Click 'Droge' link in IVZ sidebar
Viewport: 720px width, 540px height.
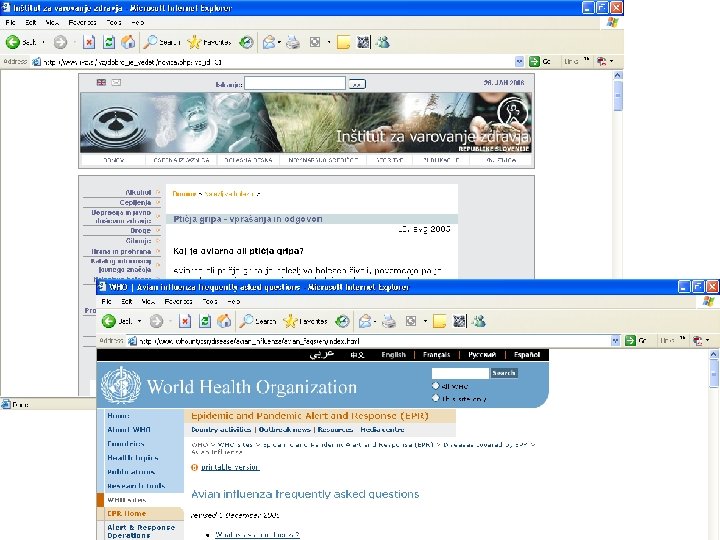pos(141,231)
